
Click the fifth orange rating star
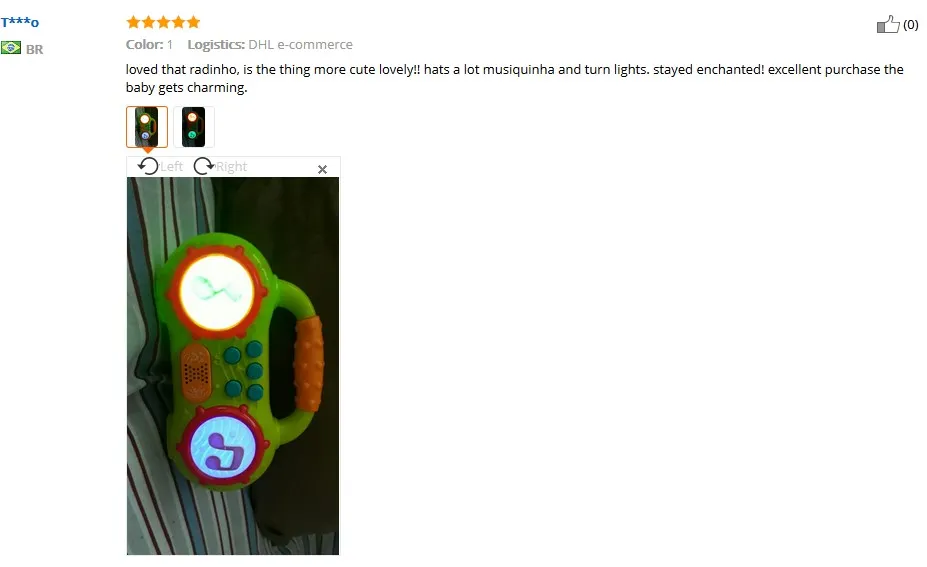click(x=193, y=22)
